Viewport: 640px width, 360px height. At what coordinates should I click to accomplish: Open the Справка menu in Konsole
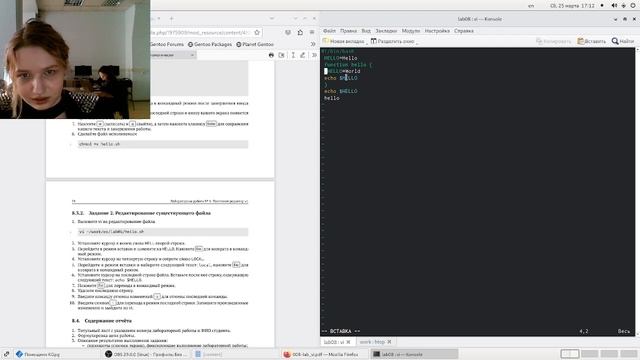(464, 31)
